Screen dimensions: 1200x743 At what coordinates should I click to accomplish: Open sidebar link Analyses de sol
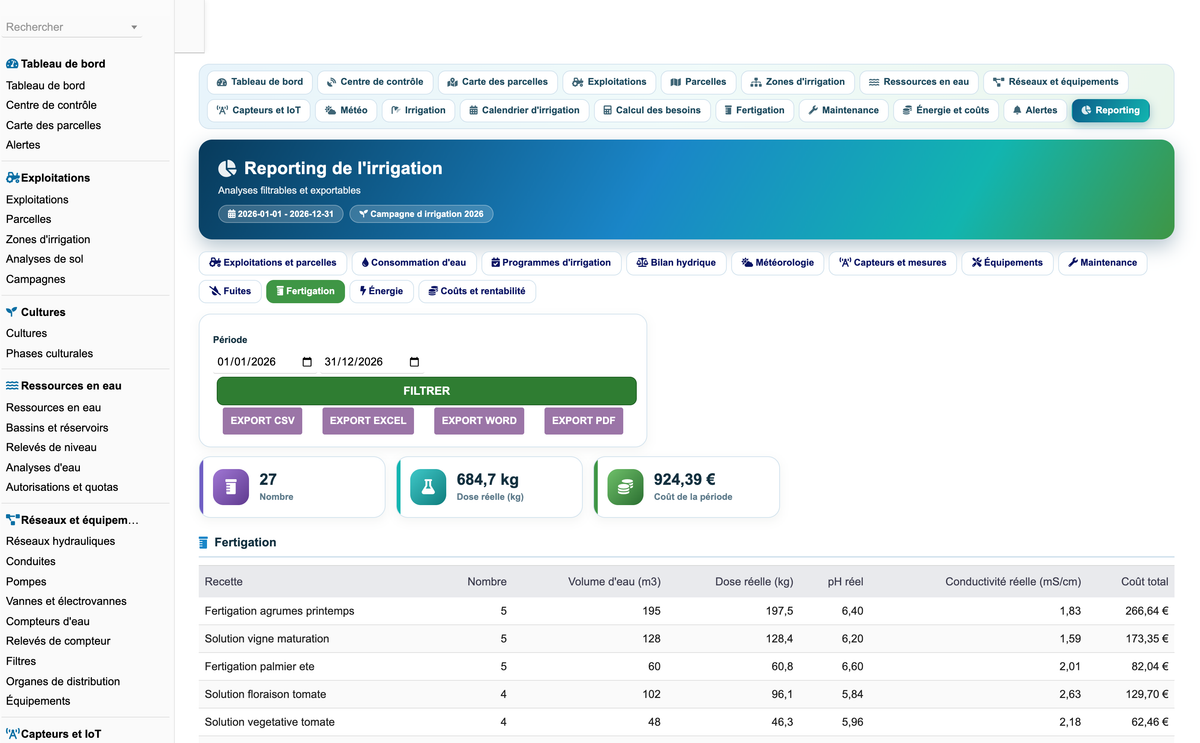pos(45,259)
